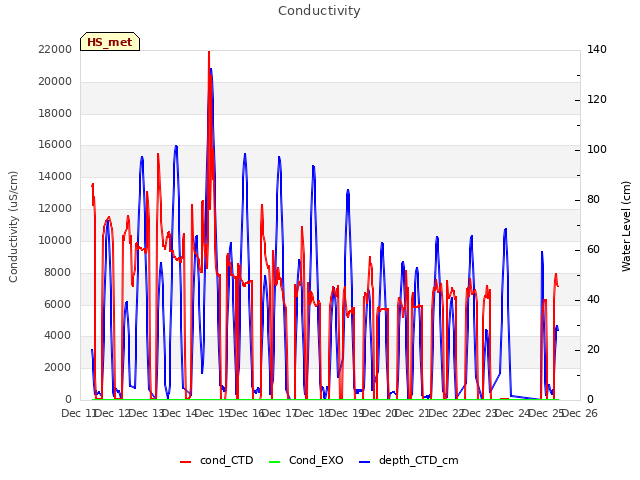Click the 140 water level tick label

(597, 49)
